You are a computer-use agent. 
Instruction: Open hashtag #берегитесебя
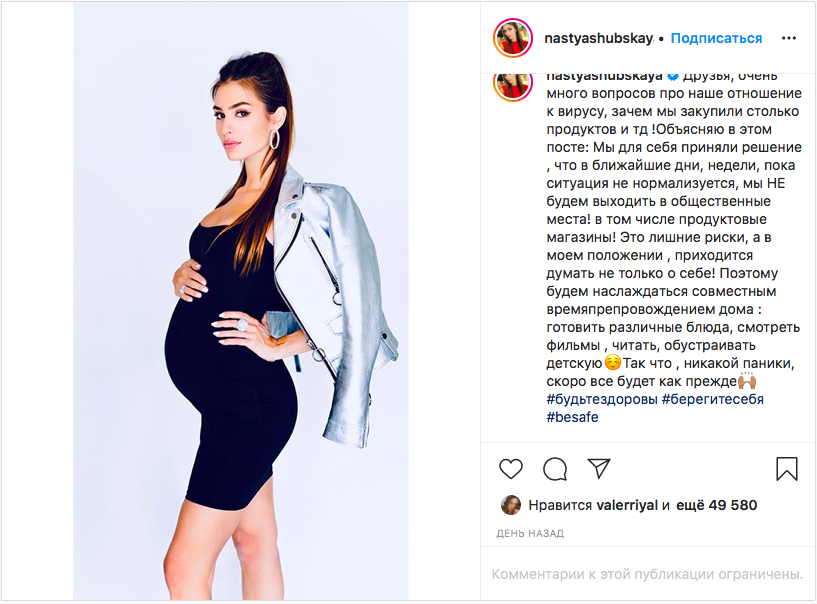[x=713, y=399]
